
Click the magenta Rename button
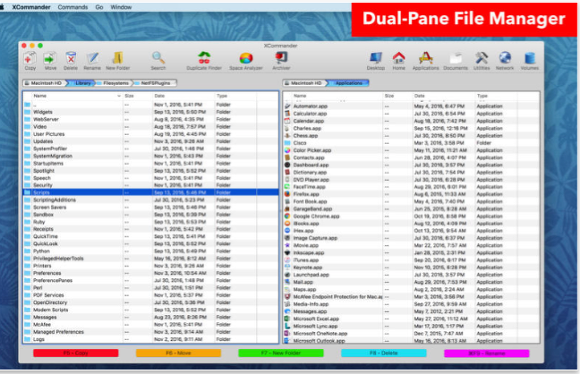pyautogui.click(x=486, y=354)
